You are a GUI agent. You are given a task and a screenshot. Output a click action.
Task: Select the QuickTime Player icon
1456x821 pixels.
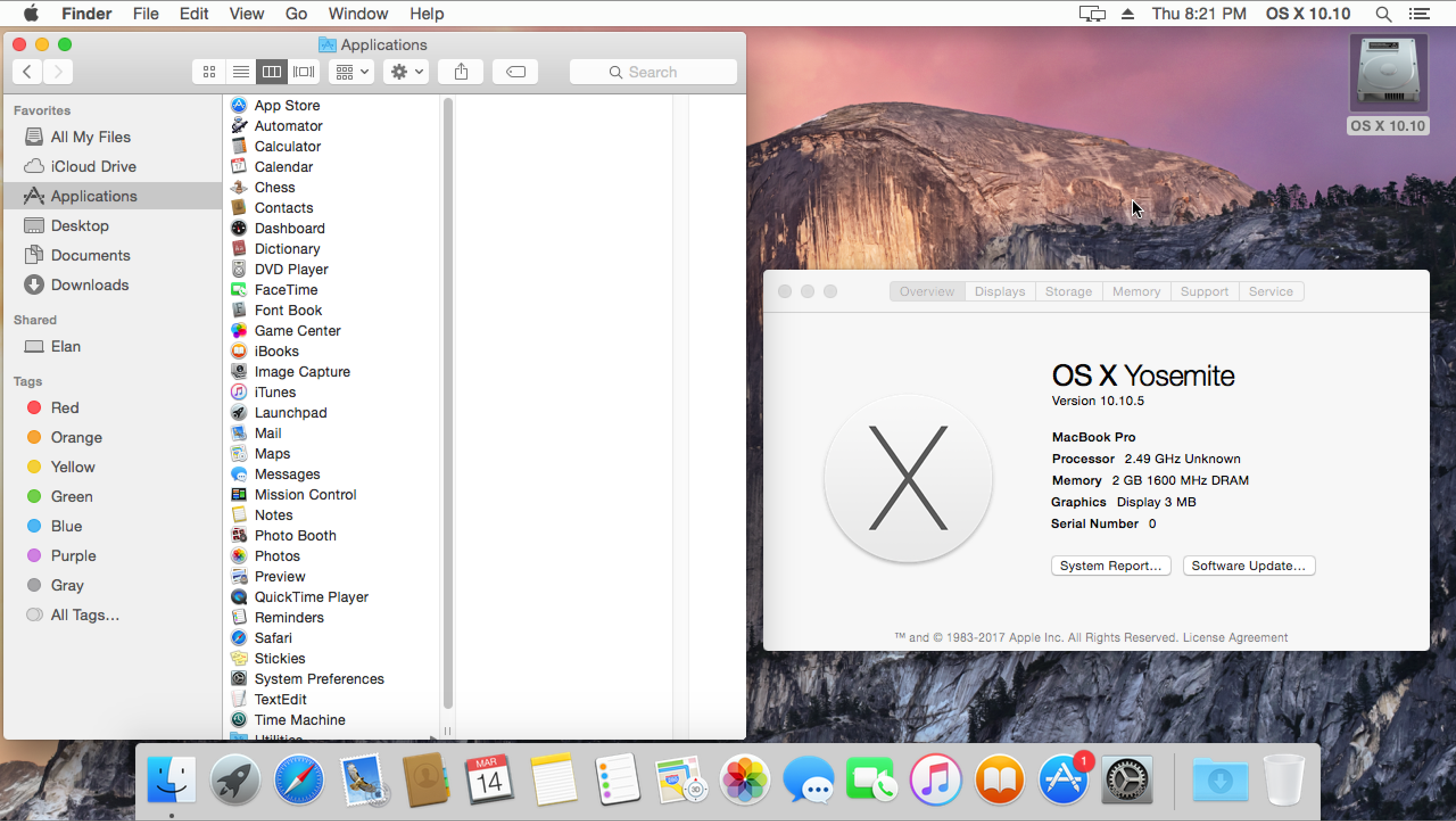(x=239, y=596)
